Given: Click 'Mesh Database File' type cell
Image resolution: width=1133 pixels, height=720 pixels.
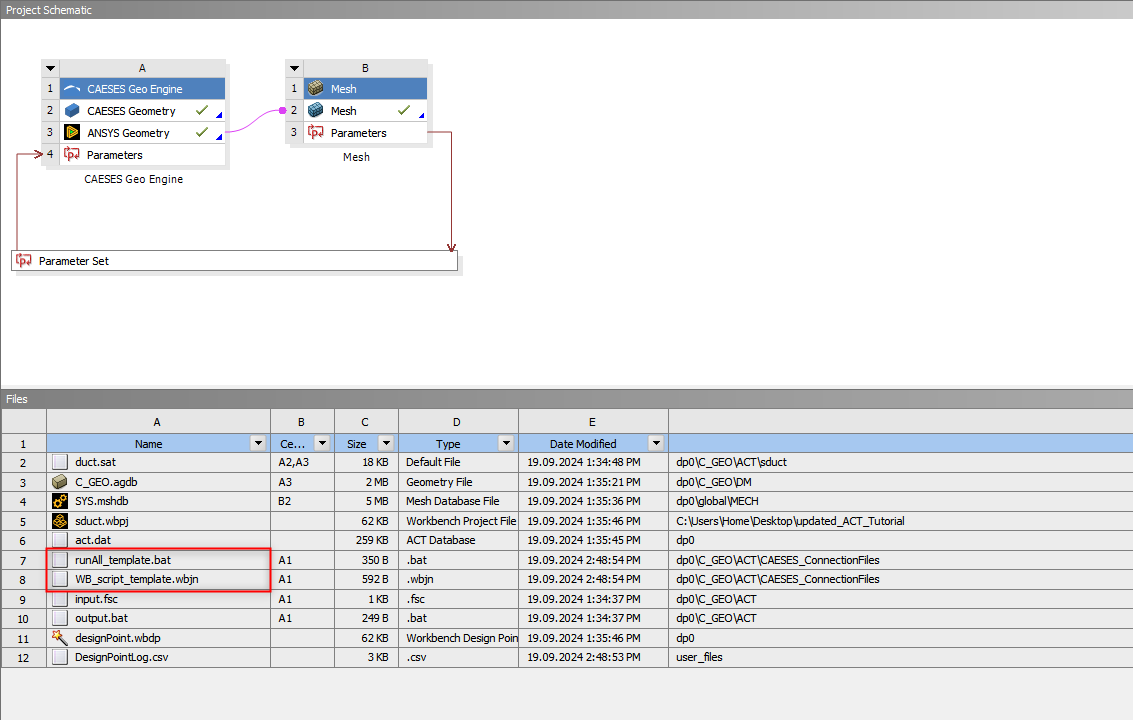Looking at the screenshot, I should [459, 501].
